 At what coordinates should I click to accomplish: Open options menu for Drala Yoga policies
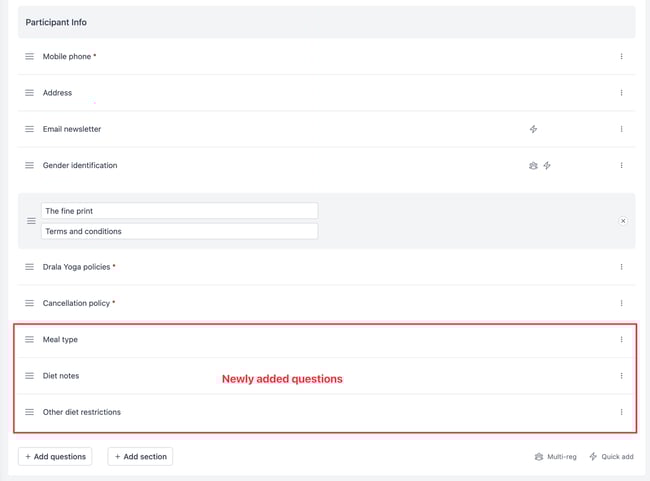click(x=621, y=267)
